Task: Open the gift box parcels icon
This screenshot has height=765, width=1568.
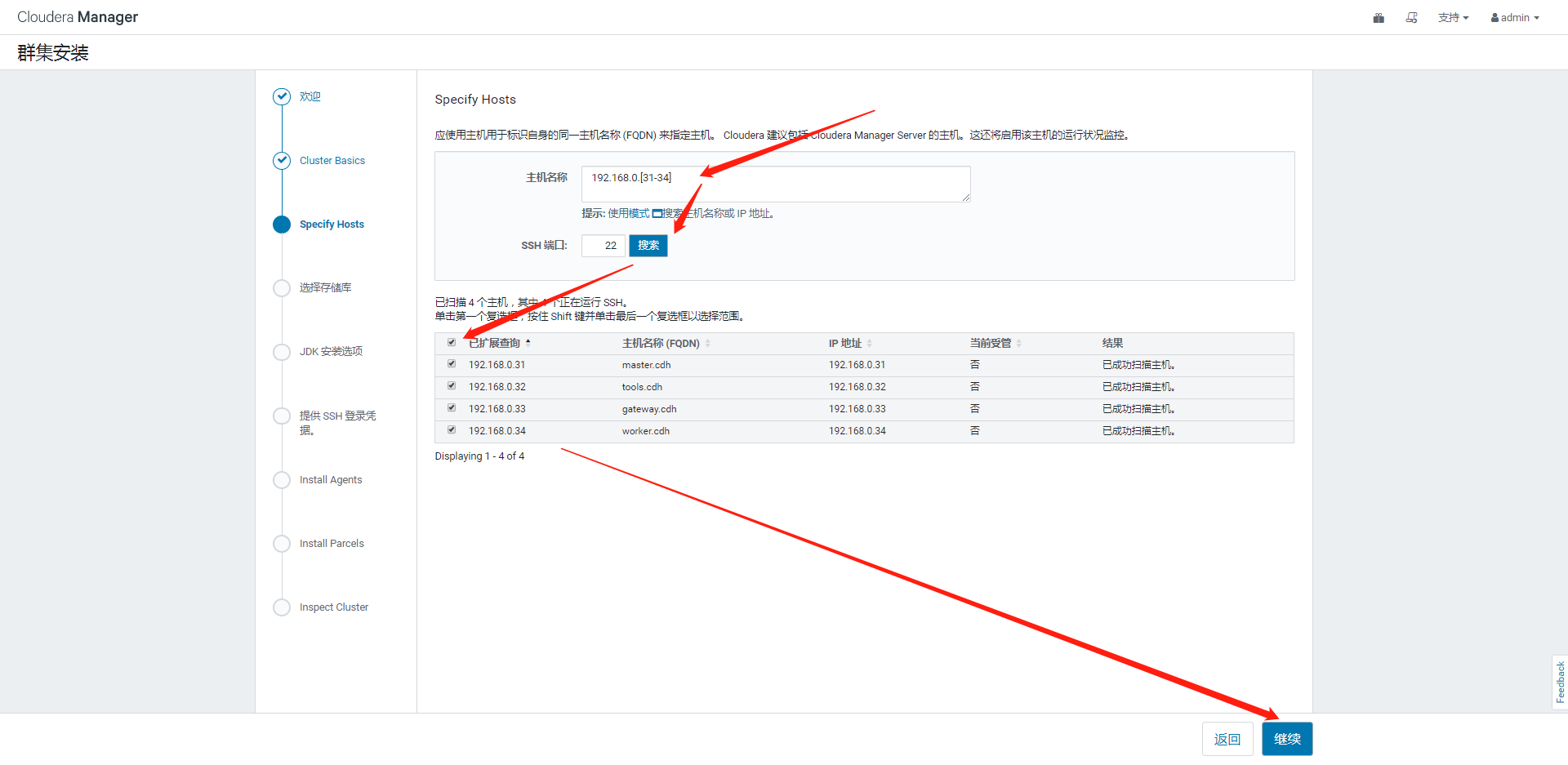Action: click(1379, 18)
